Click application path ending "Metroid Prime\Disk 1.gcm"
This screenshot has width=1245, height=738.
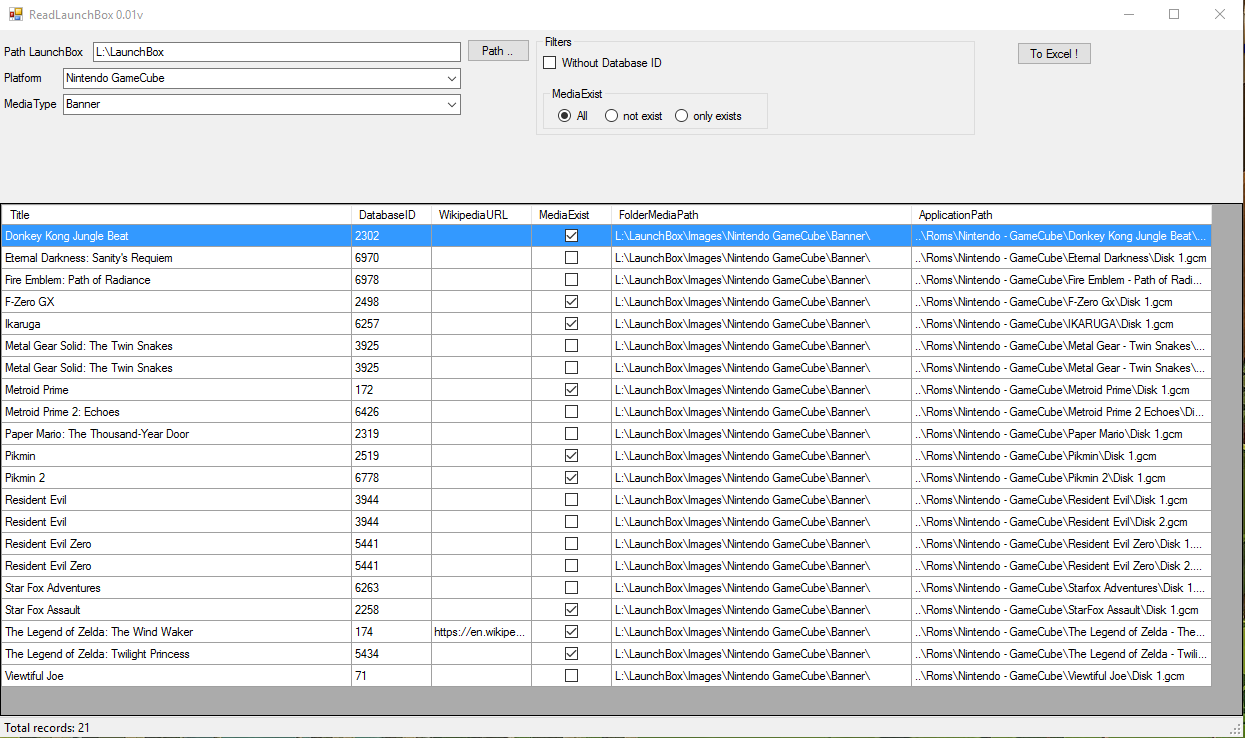pyautogui.click(x=1062, y=390)
